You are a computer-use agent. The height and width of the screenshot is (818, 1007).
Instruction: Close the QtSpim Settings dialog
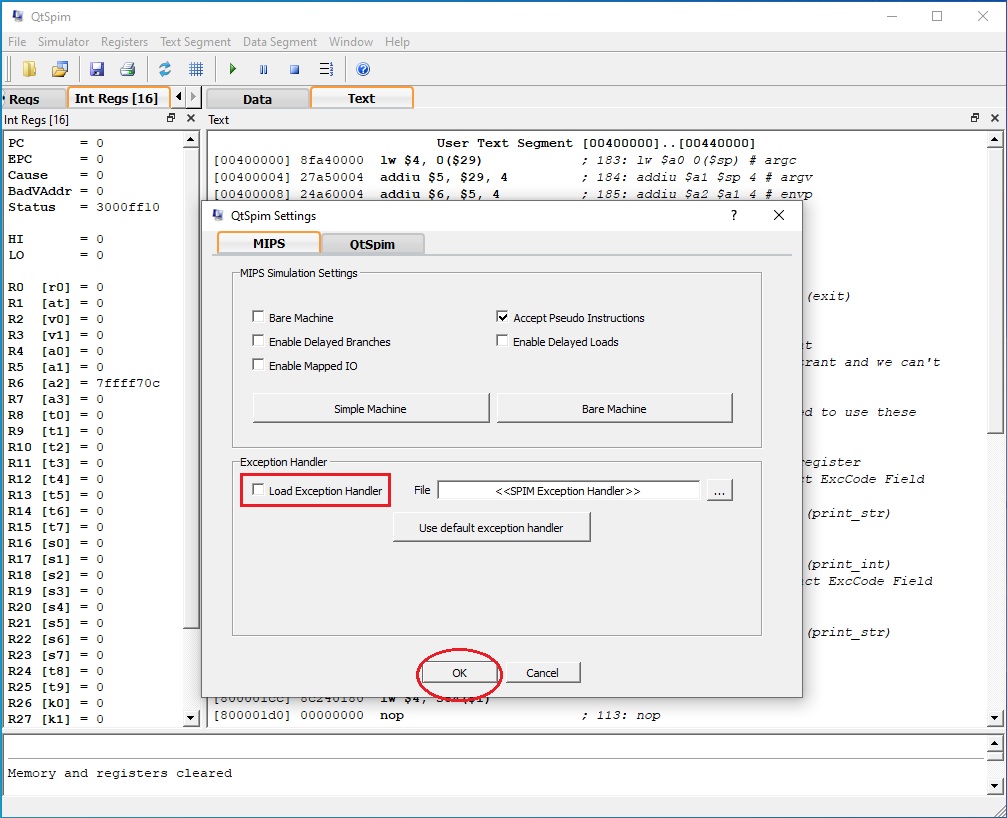click(x=779, y=215)
